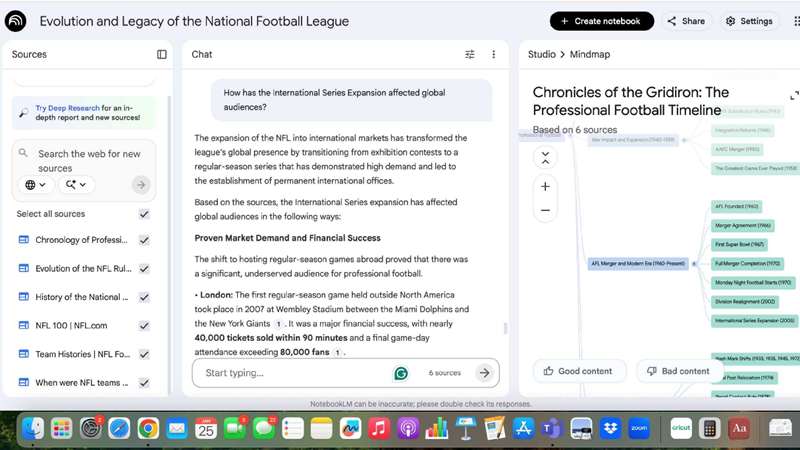The image size is (800, 450).
Task: Open the chat three-dot options menu
Action: click(493, 55)
